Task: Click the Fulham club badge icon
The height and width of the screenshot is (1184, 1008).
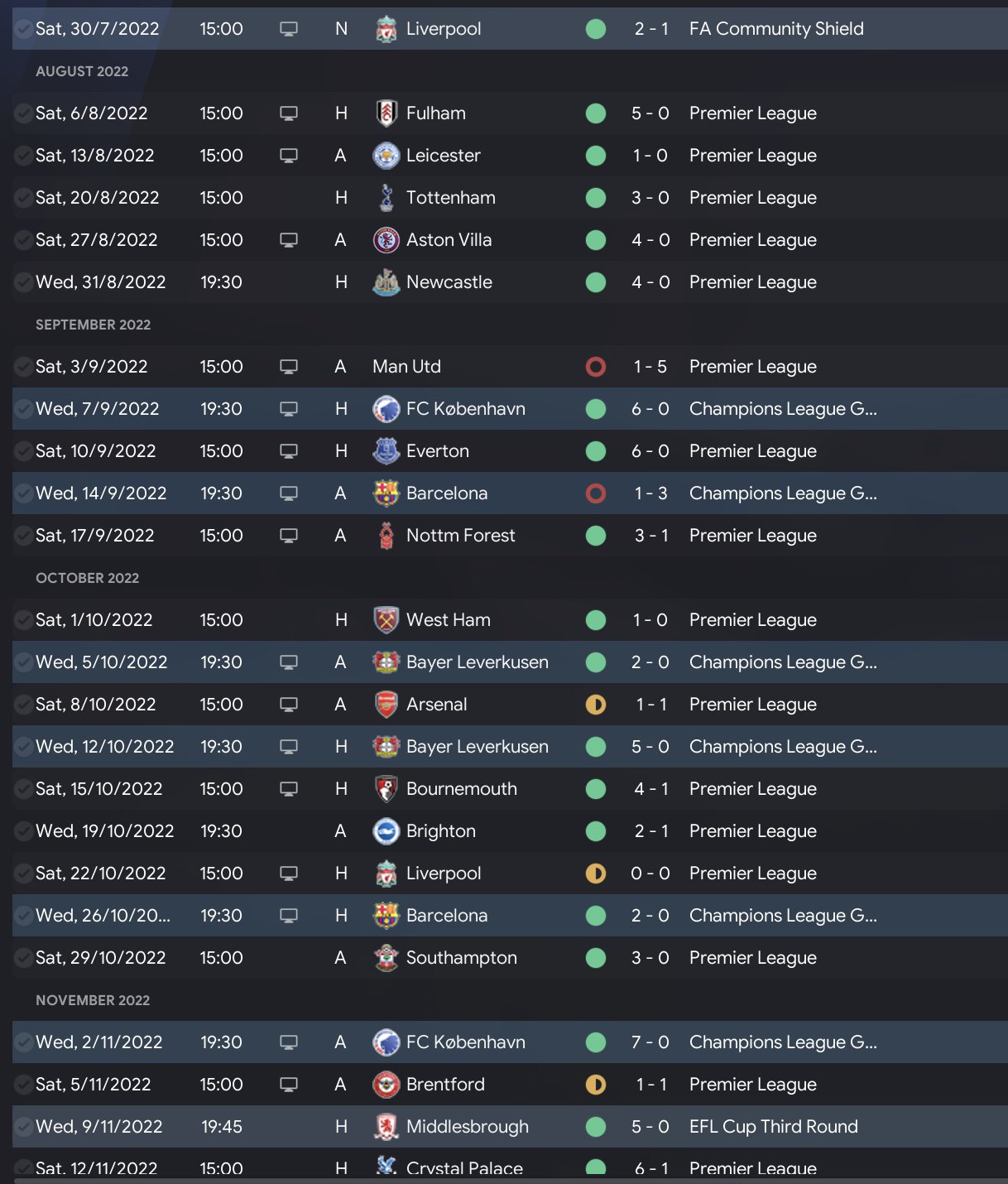Action: pyautogui.click(x=386, y=113)
